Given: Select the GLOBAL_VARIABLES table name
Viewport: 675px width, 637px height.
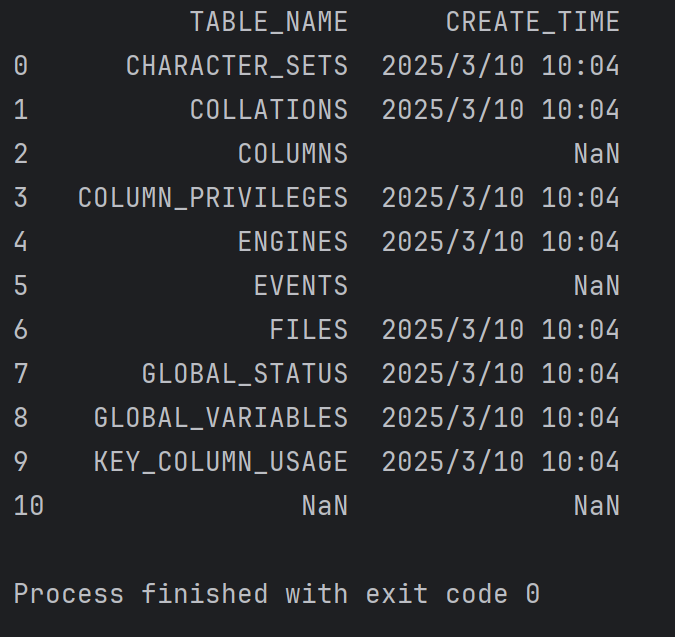Looking at the screenshot, I should [220, 418].
